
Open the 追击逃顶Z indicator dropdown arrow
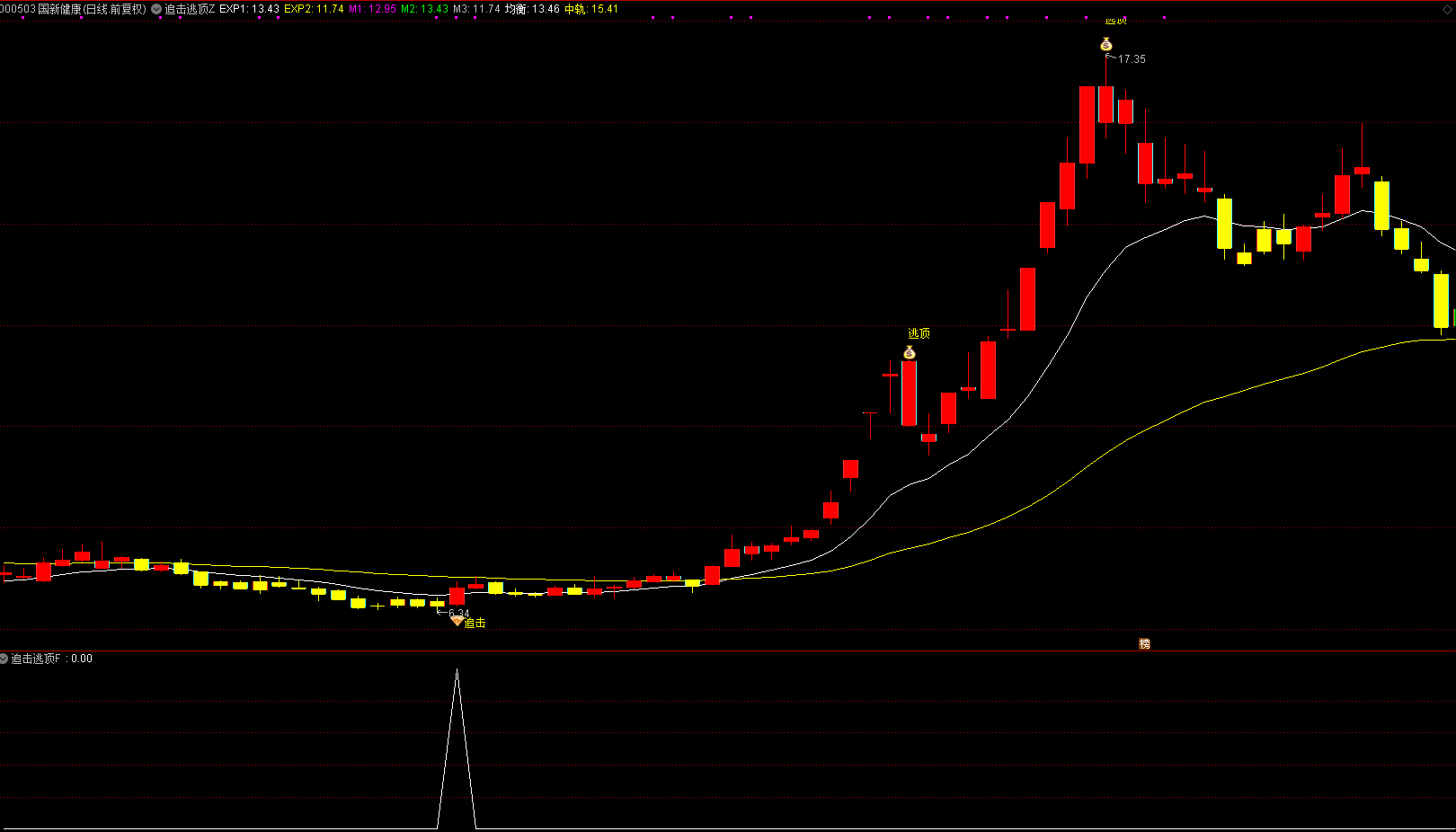156,9
